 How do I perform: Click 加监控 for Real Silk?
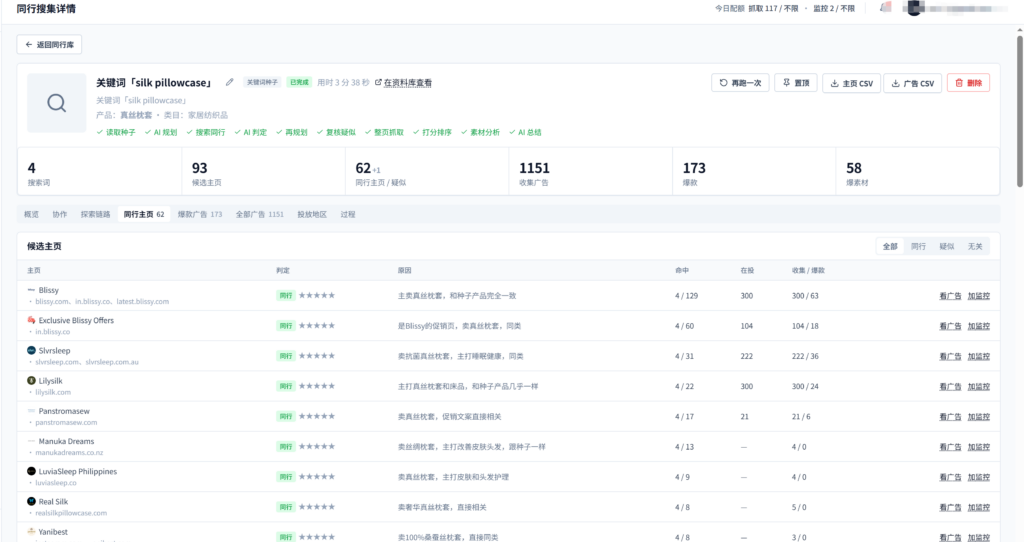click(978, 507)
